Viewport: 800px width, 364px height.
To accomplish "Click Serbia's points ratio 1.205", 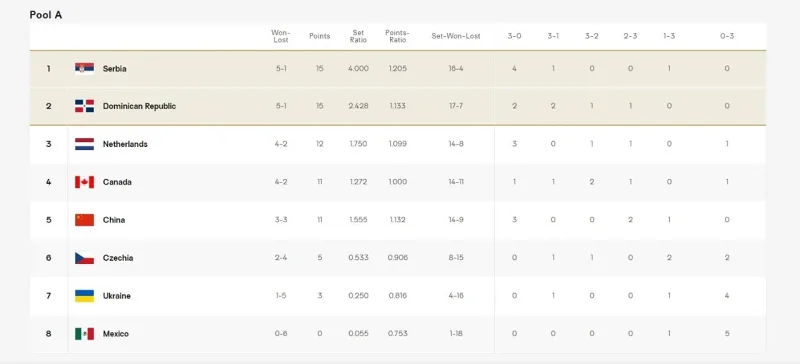I will [x=397, y=68].
